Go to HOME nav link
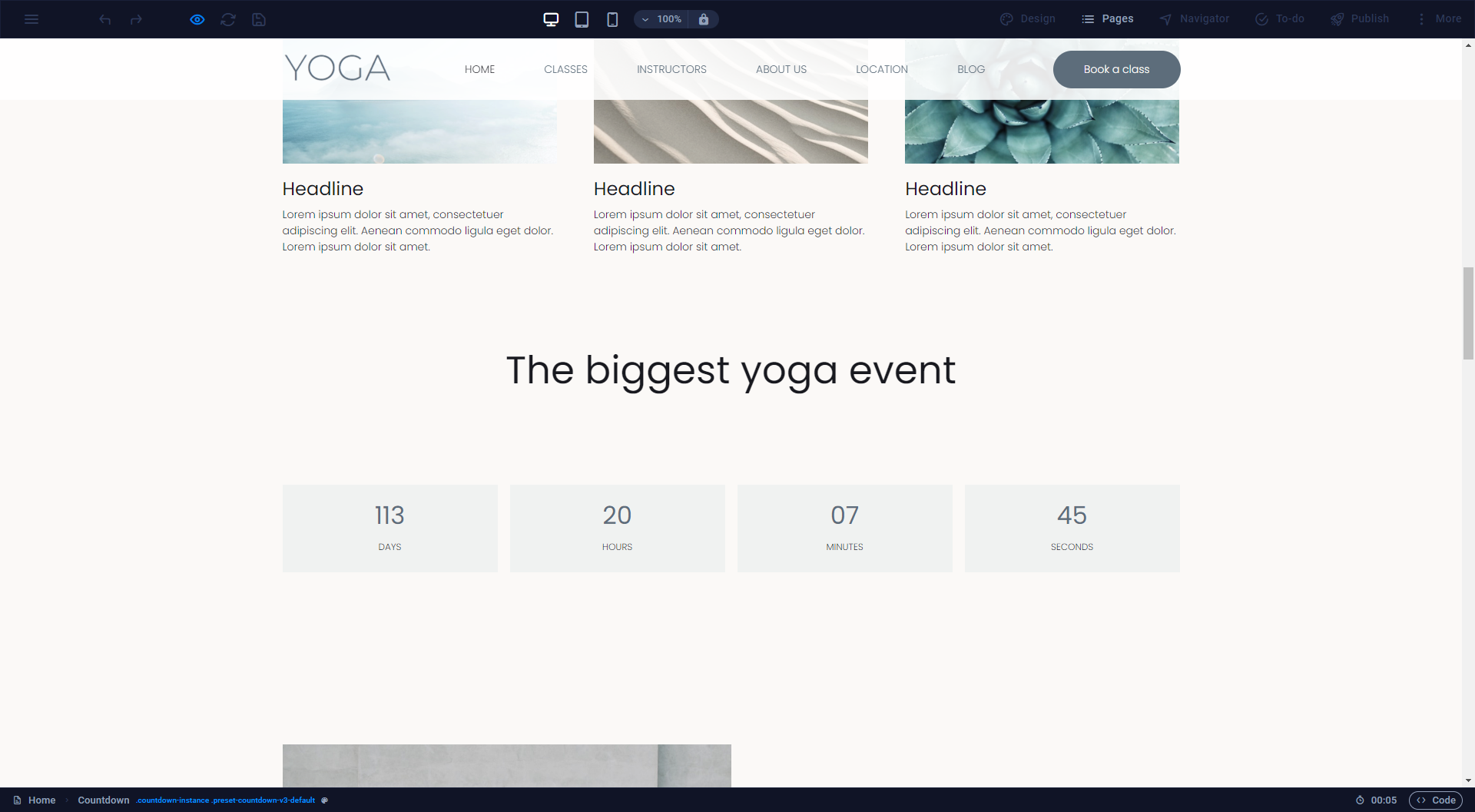The image size is (1475, 812). [479, 69]
